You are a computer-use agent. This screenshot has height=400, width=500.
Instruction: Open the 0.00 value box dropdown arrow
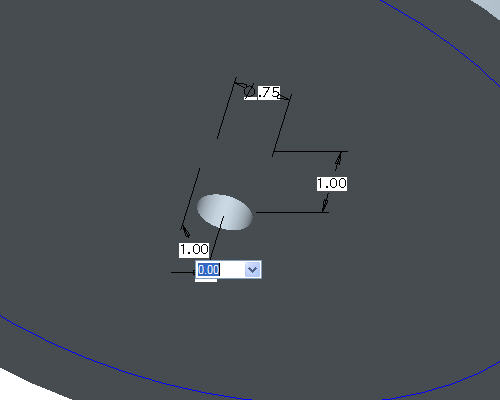click(252, 270)
